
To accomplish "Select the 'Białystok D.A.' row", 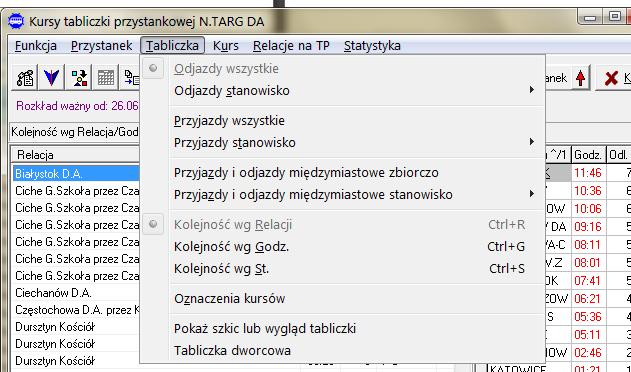I will (76, 174).
